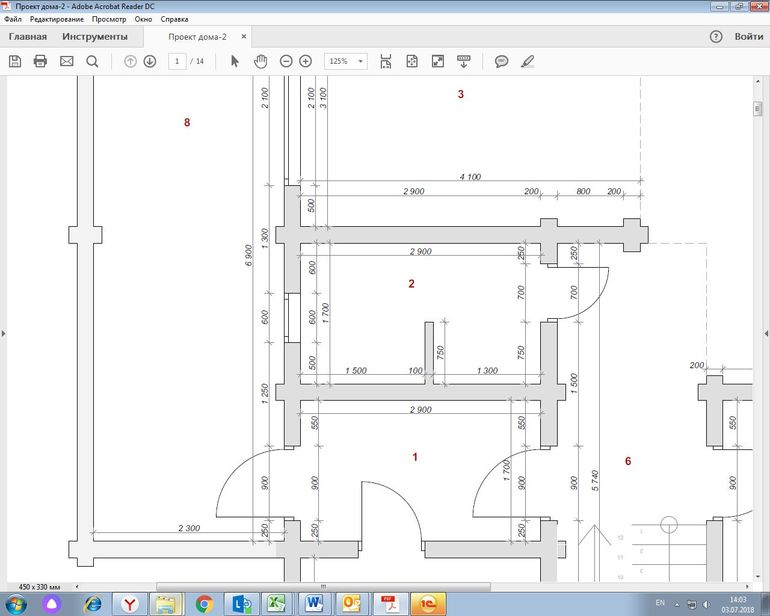Open the Редактирование menu
This screenshot has width=770, height=616.
(x=57, y=19)
